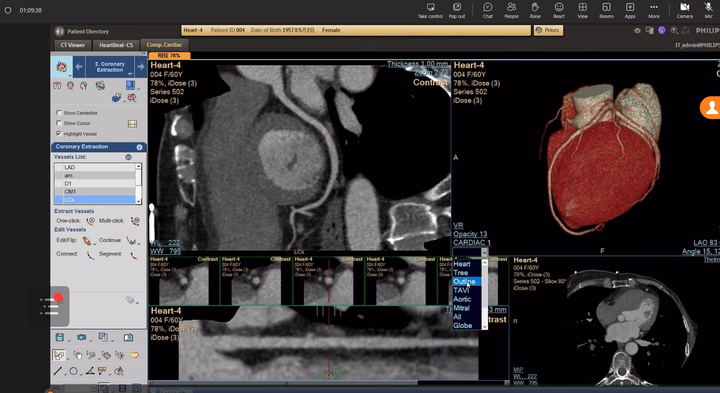Click the vessels list scrollbar up arrow
Image resolution: width=720 pixels, height=393 pixels.
(x=139, y=166)
